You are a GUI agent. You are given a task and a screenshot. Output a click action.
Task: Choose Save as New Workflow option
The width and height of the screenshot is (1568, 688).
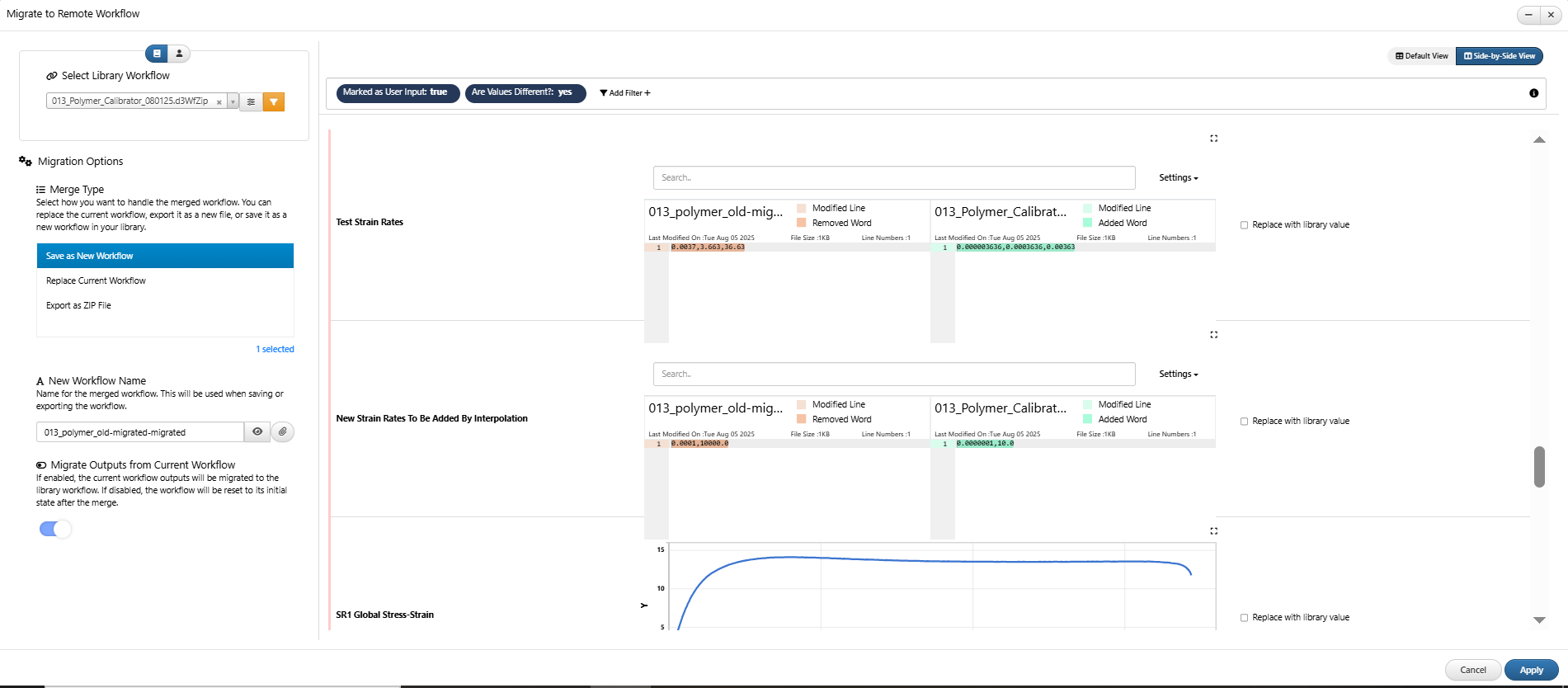(x=165, y=256)
